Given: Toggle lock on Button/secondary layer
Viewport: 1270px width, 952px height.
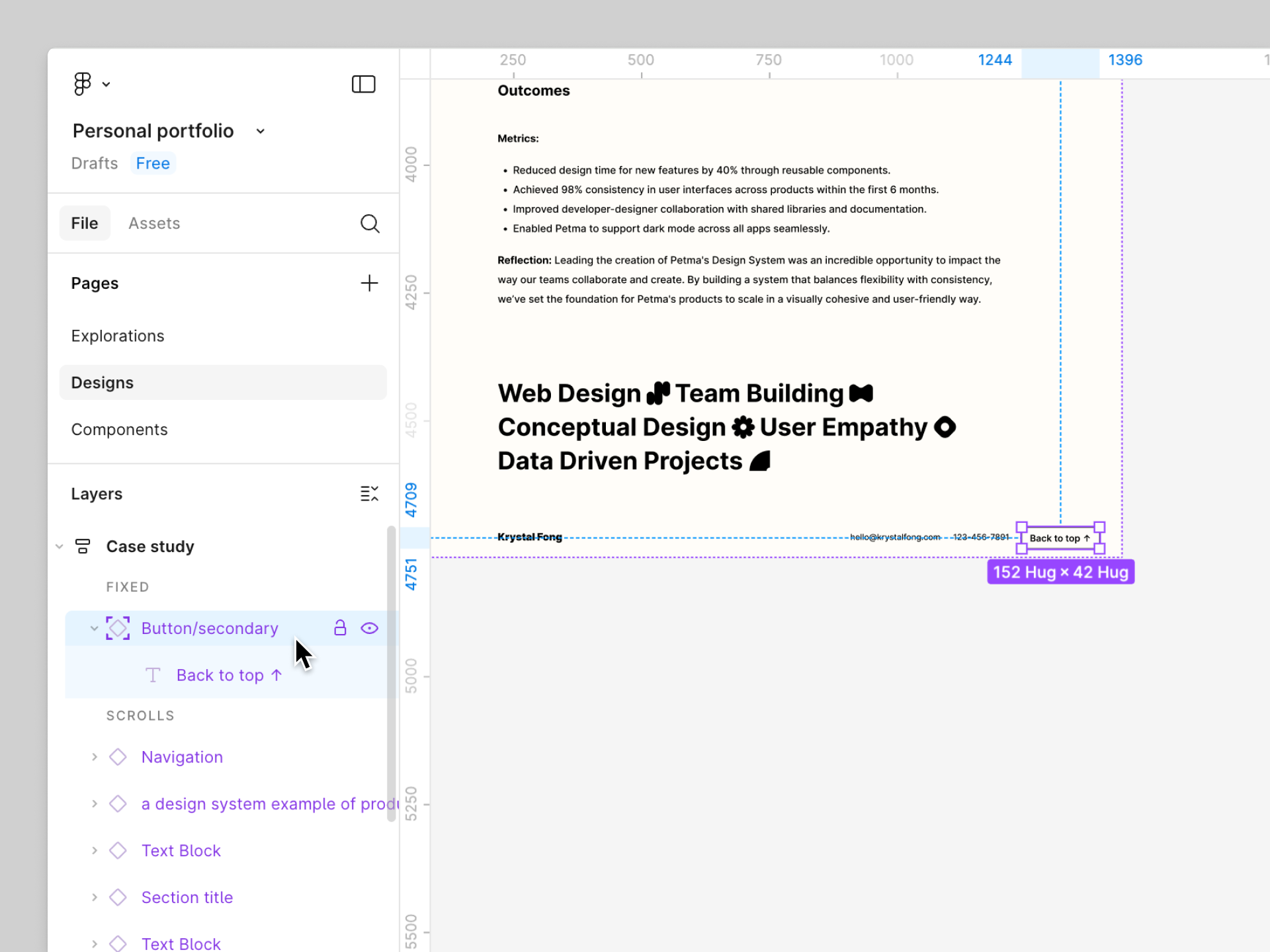Looking at the screenshot, I should [340, 628].
